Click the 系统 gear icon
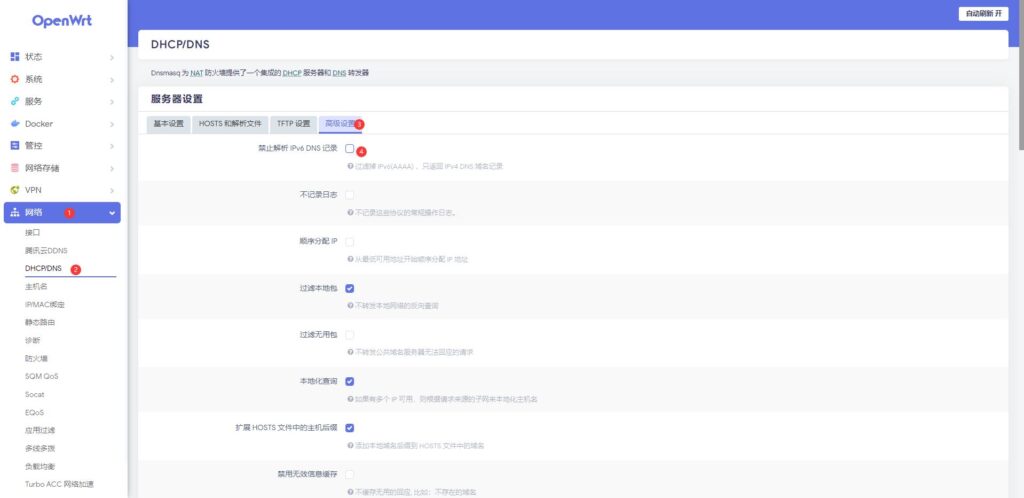 point(15,79)
